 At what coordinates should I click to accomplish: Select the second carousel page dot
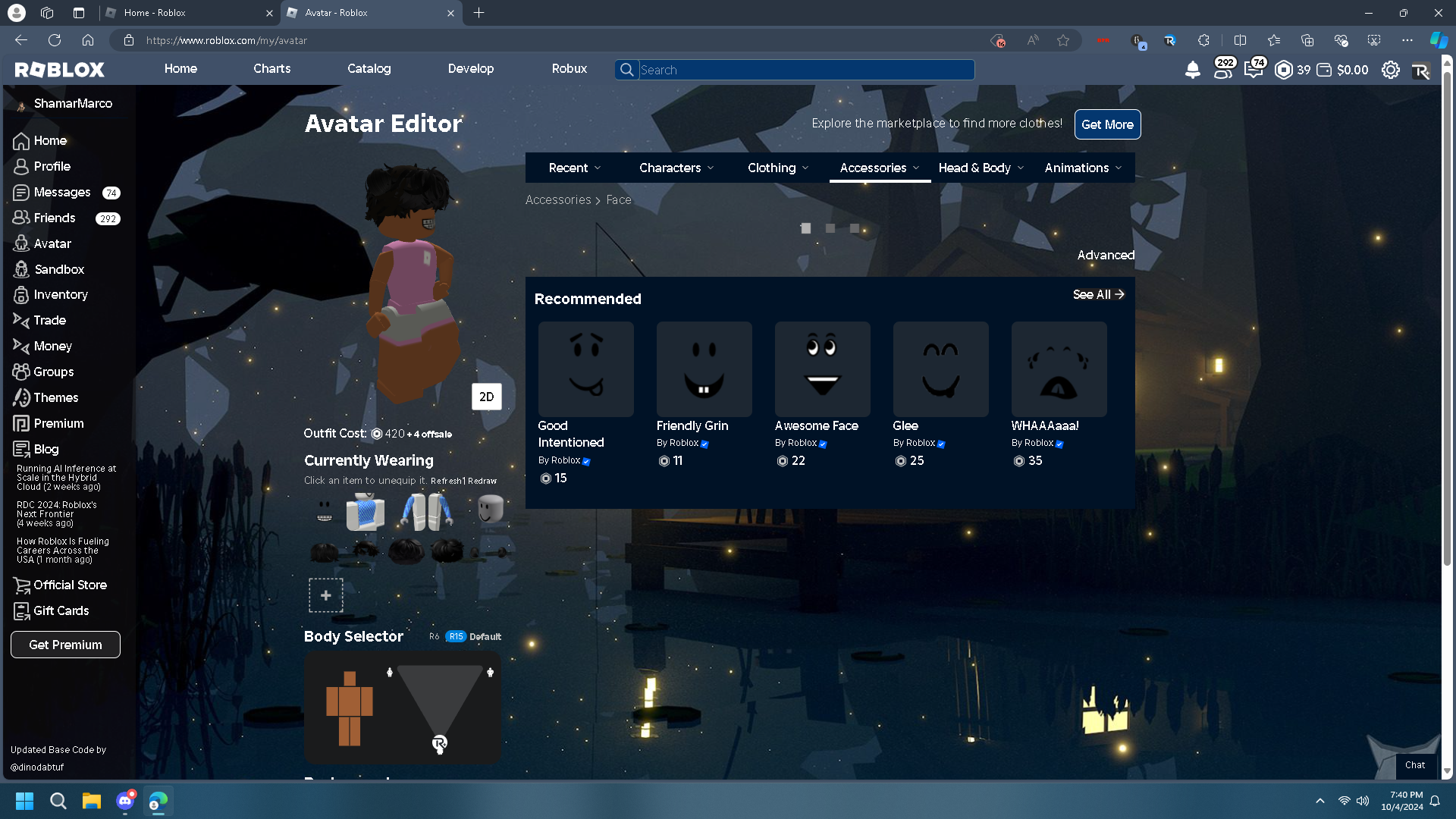point(830,228)
